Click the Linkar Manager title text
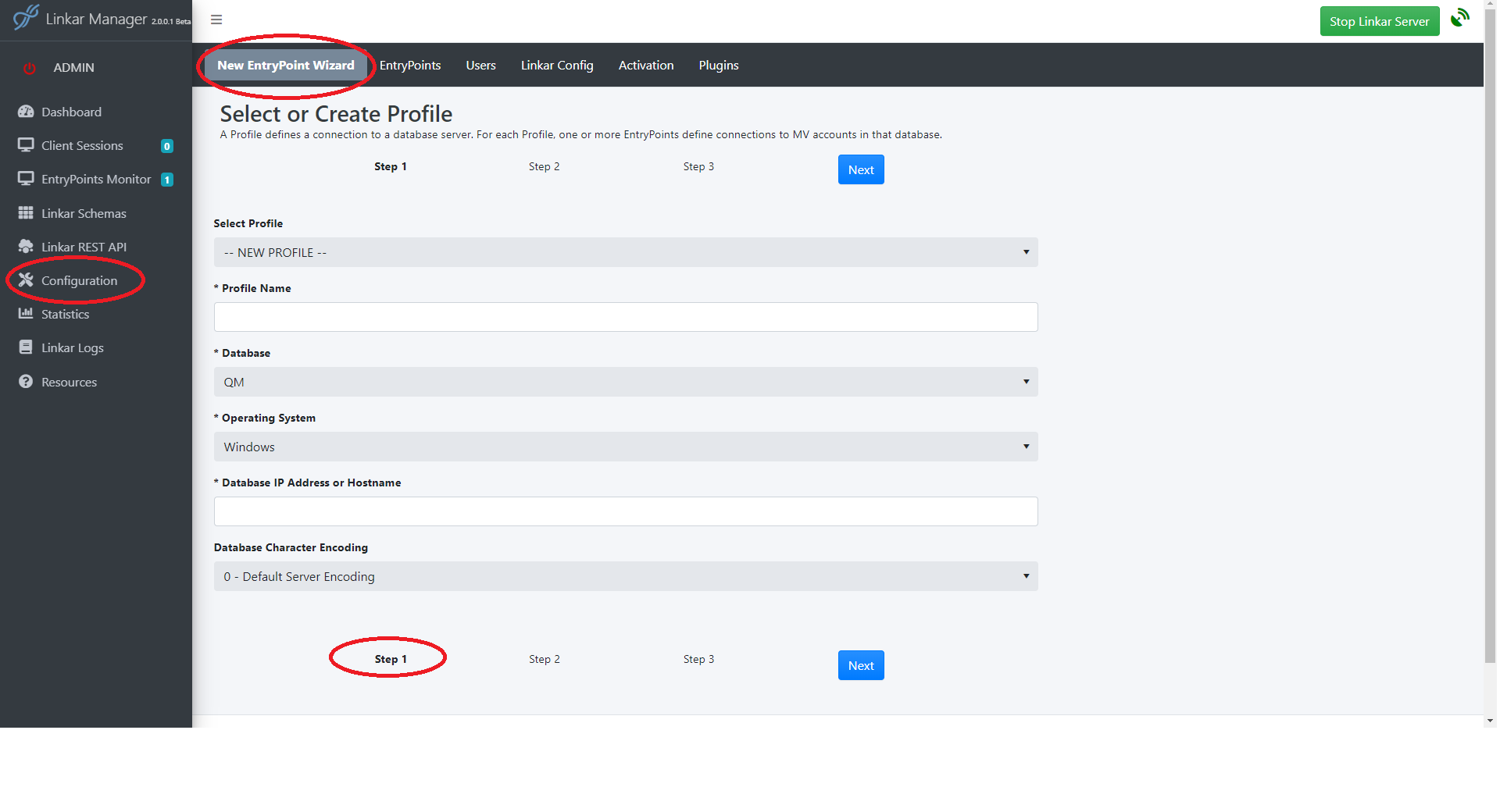The image size is (1500, 812). (96, 19)
